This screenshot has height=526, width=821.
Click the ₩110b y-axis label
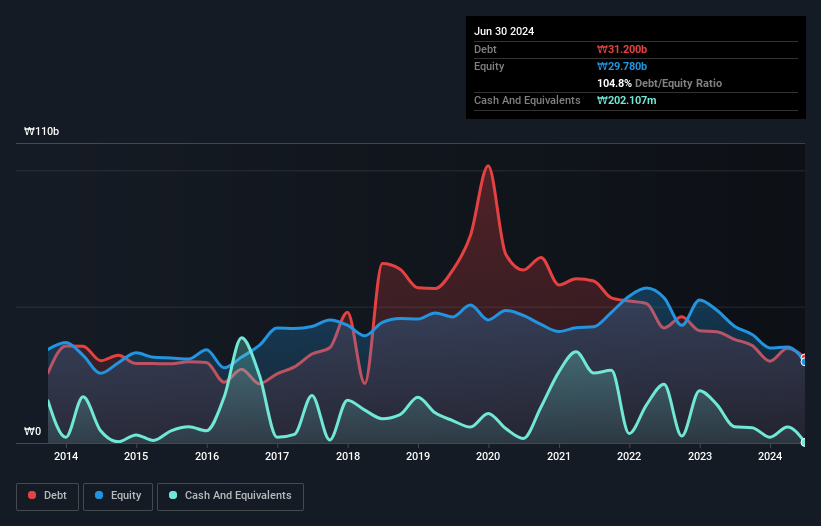pos(41,131)
